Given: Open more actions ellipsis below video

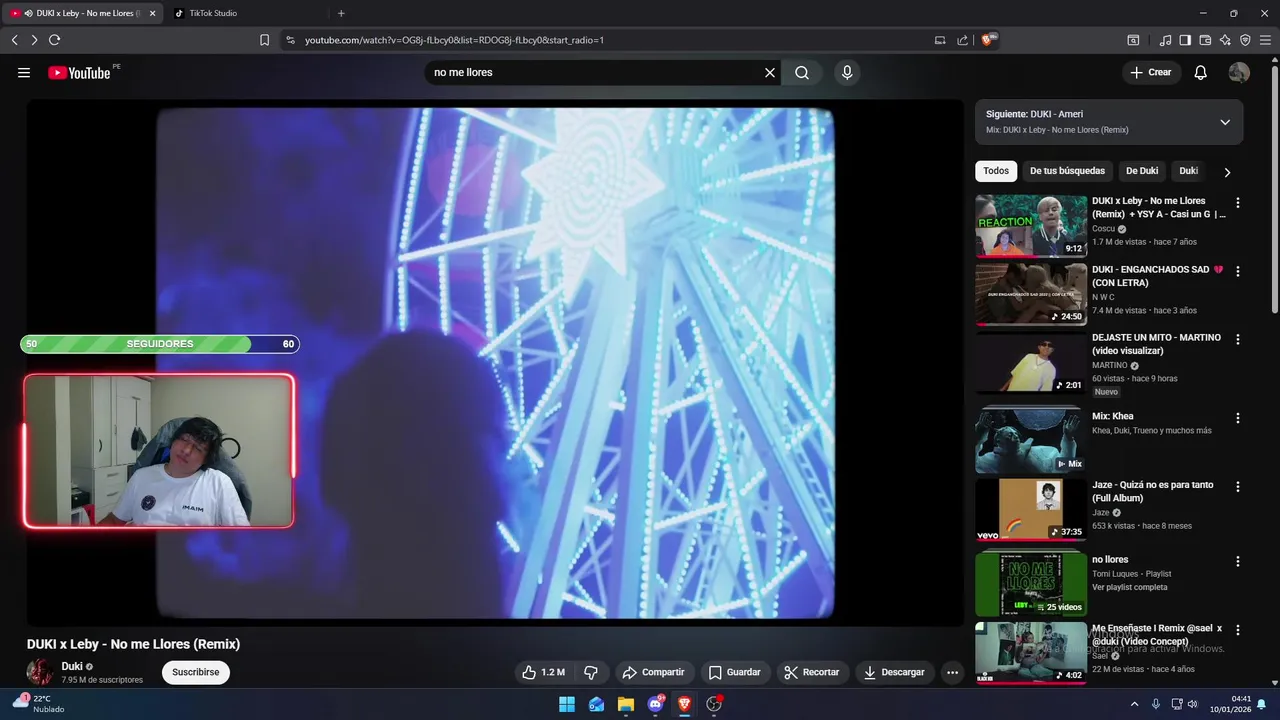Looking at the screenshot, I should click(953, 672).
